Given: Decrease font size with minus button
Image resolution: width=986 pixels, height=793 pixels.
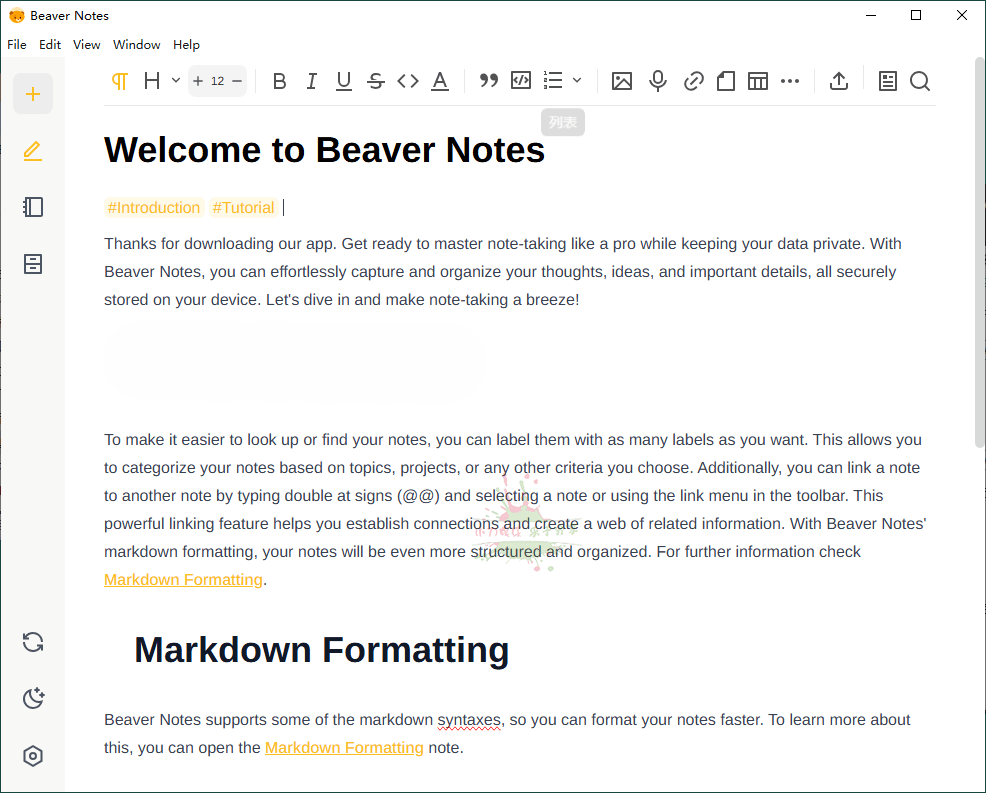Looking at the screenshot, I should tap(237, 81).
